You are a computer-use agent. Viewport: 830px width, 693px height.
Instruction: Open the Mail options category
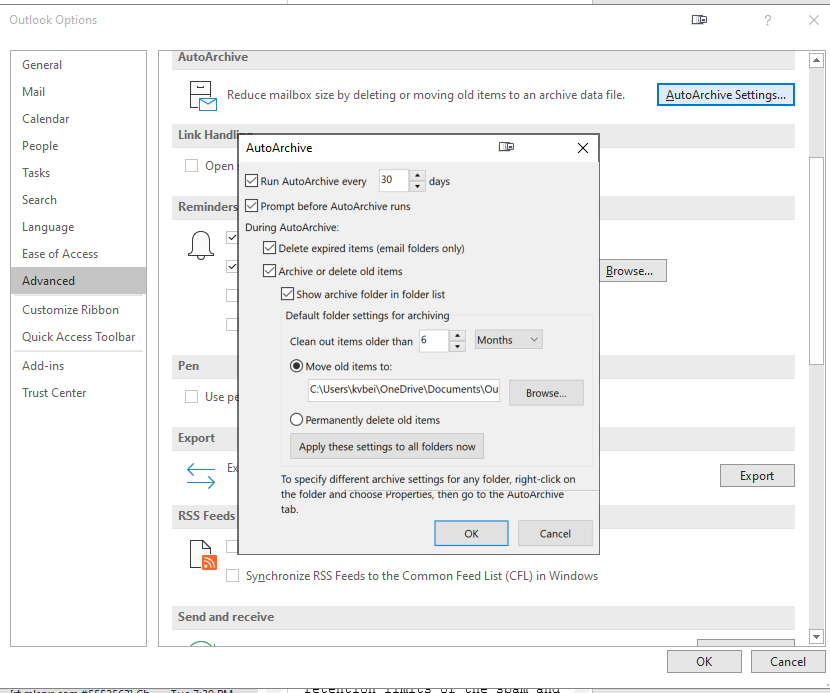tap(78, 92)
